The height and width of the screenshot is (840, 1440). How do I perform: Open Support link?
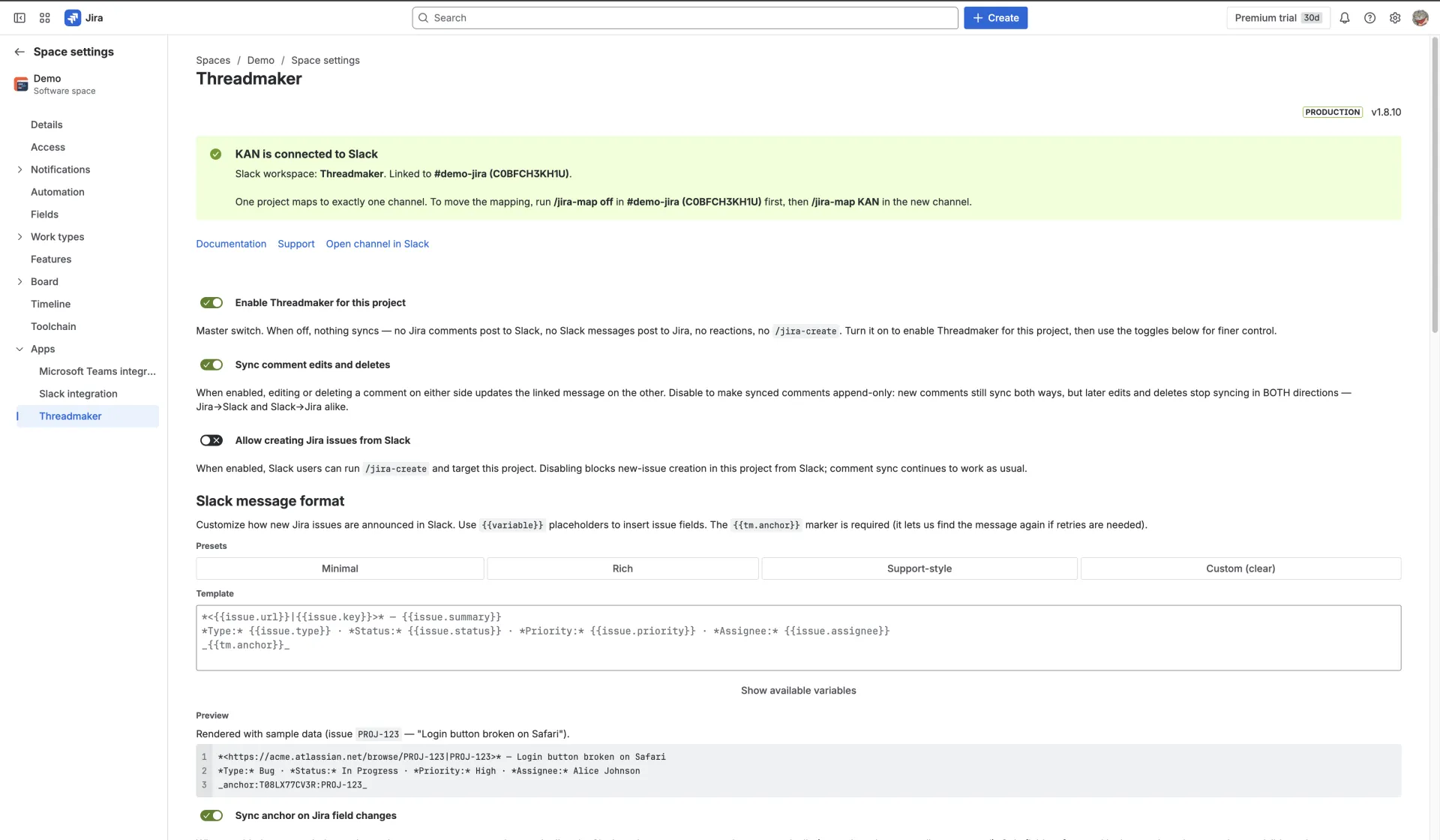(x=295, y=244)
